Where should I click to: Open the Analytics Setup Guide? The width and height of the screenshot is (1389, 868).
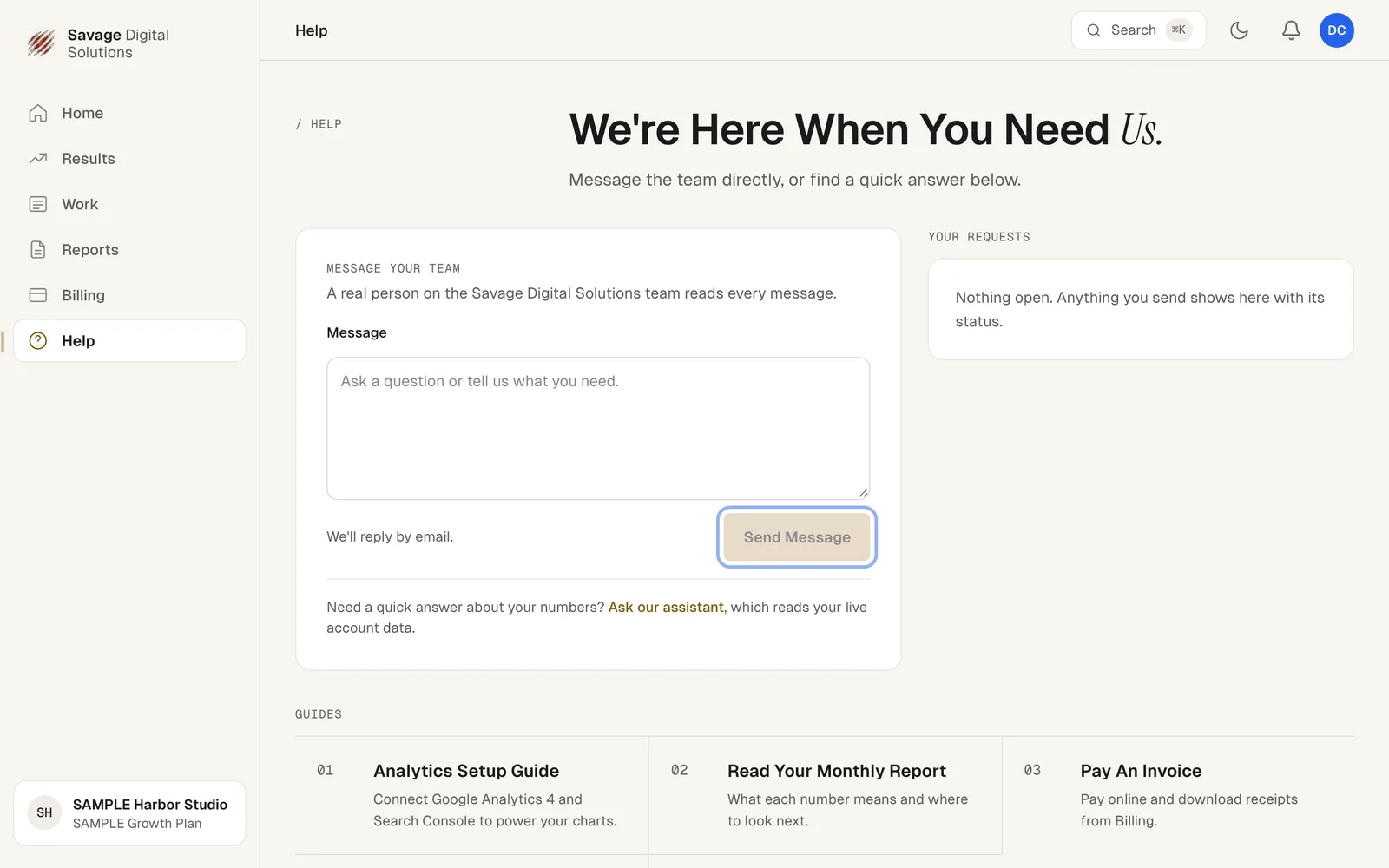click(x=466, y=771)
